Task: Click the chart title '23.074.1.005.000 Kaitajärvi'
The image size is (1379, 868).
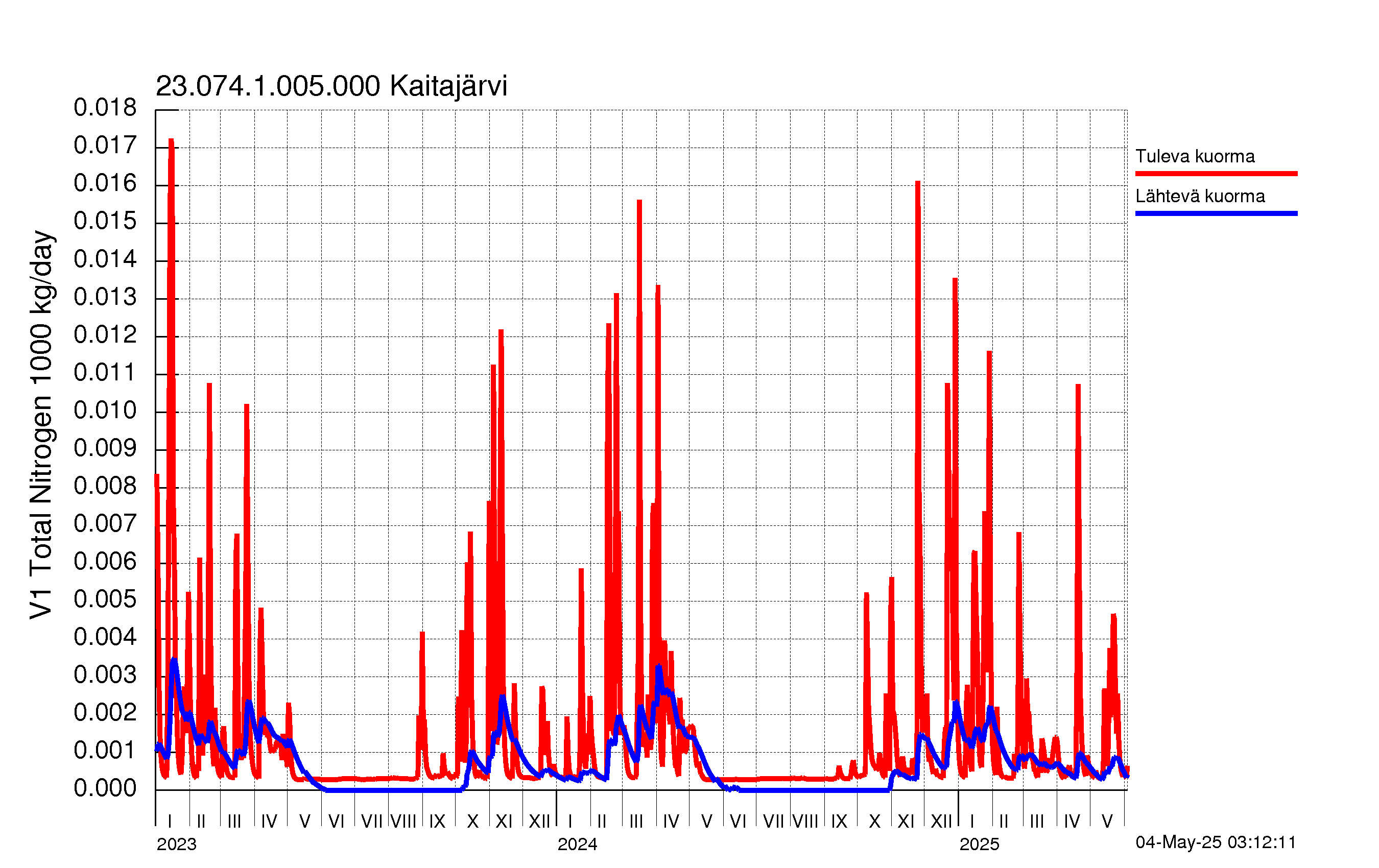Action: [x=331, y=86]
